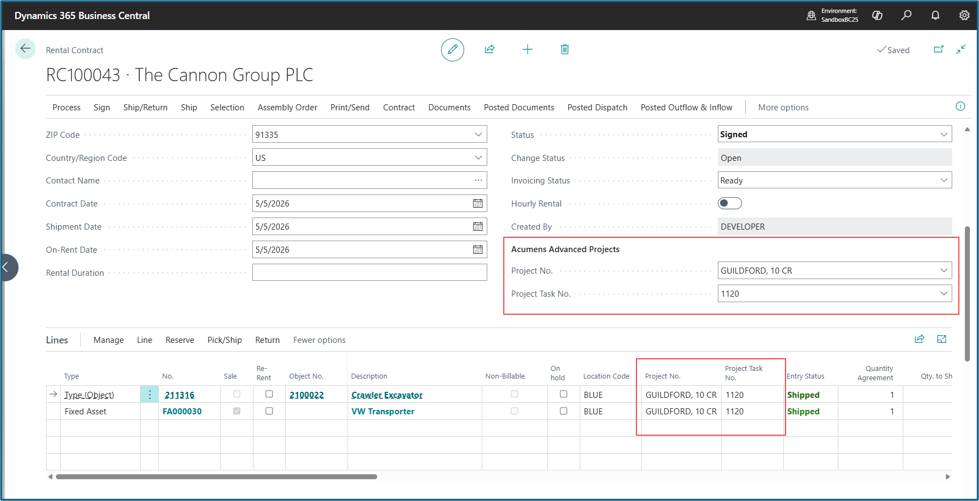Open object link 2100022

point(306,395)
